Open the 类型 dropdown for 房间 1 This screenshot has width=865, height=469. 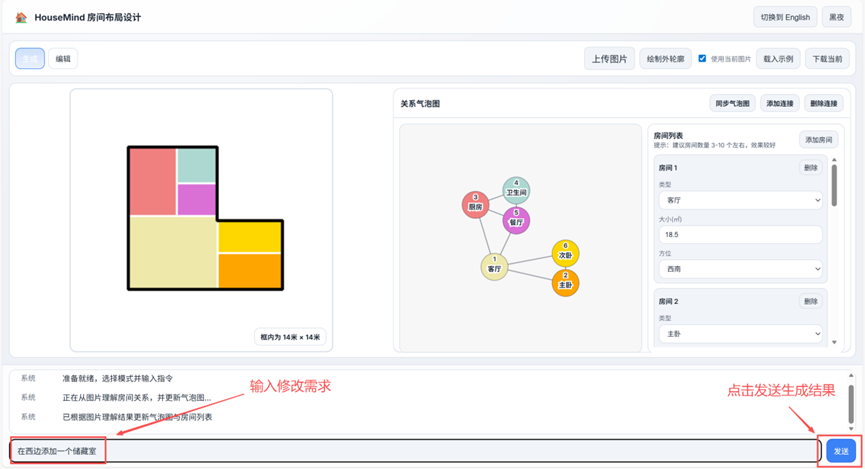(739, 200)
